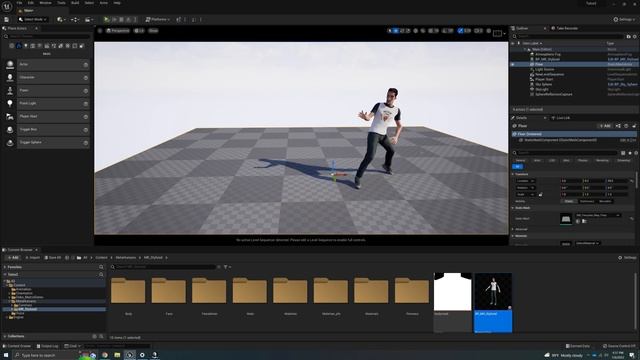The height and width of the screenshot is (360, 640).
Task: Collapse the Main (Editor) tree node
Action: pos(525,49)
